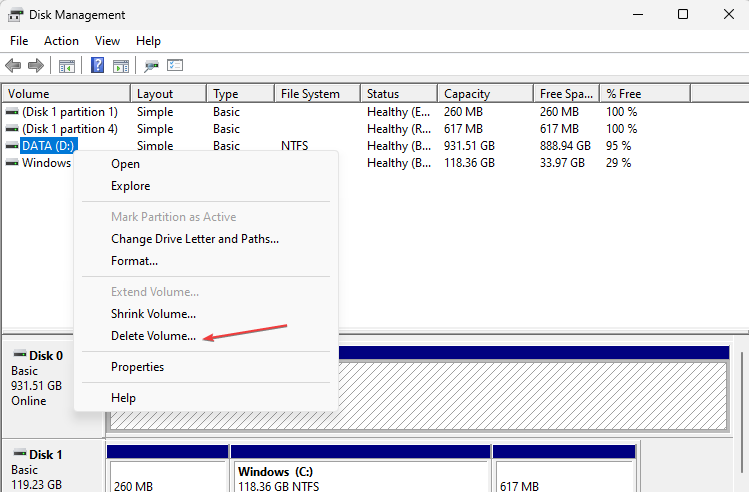Select Format... in context menu
Viewport: 749px width, 492px height.
pos(206,261)
